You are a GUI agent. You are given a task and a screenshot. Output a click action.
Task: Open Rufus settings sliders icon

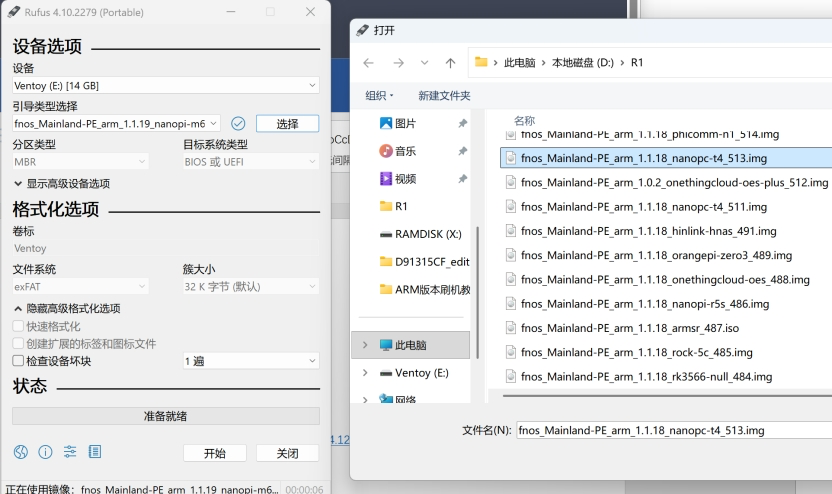click(x=70, y=452)
